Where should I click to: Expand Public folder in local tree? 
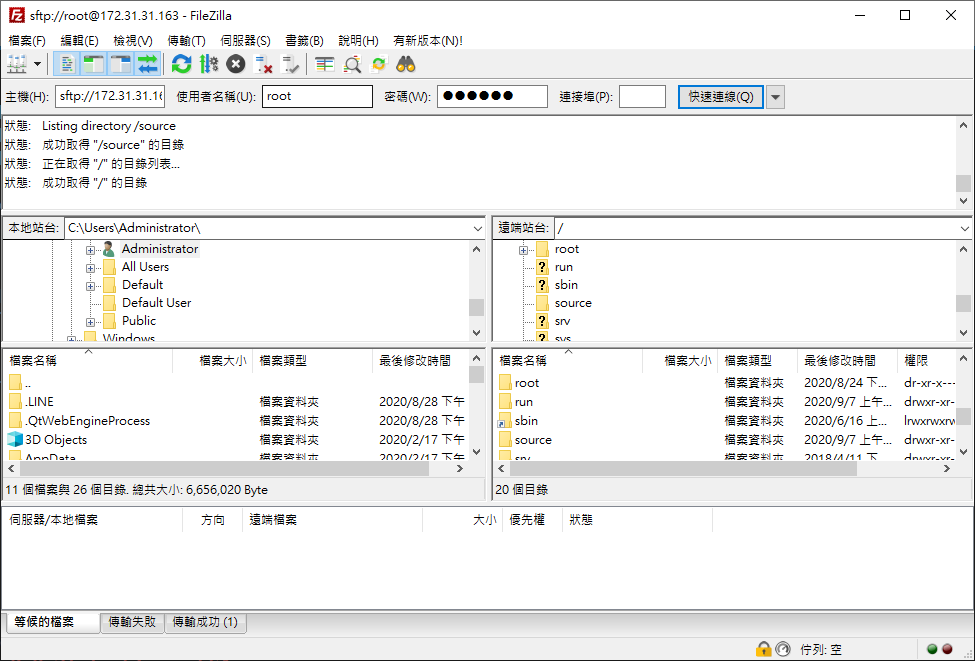90,322
